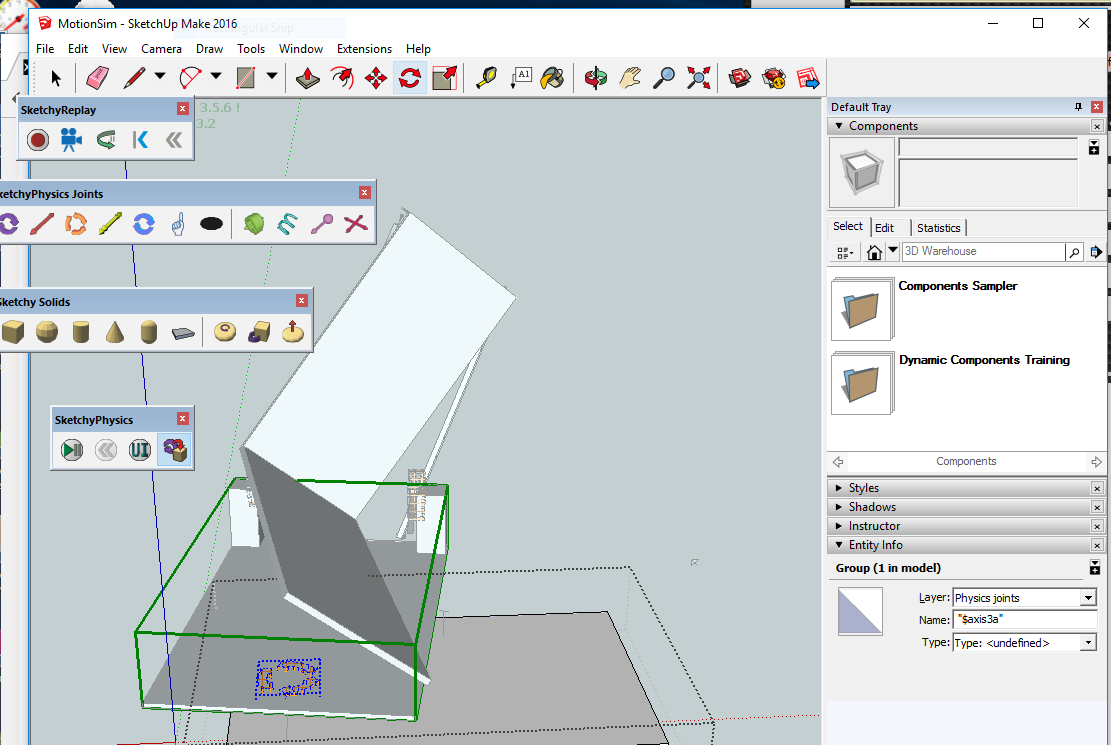Open the 3D Warehouse toolbar icon
The image size is (1111, 745).
740,78
